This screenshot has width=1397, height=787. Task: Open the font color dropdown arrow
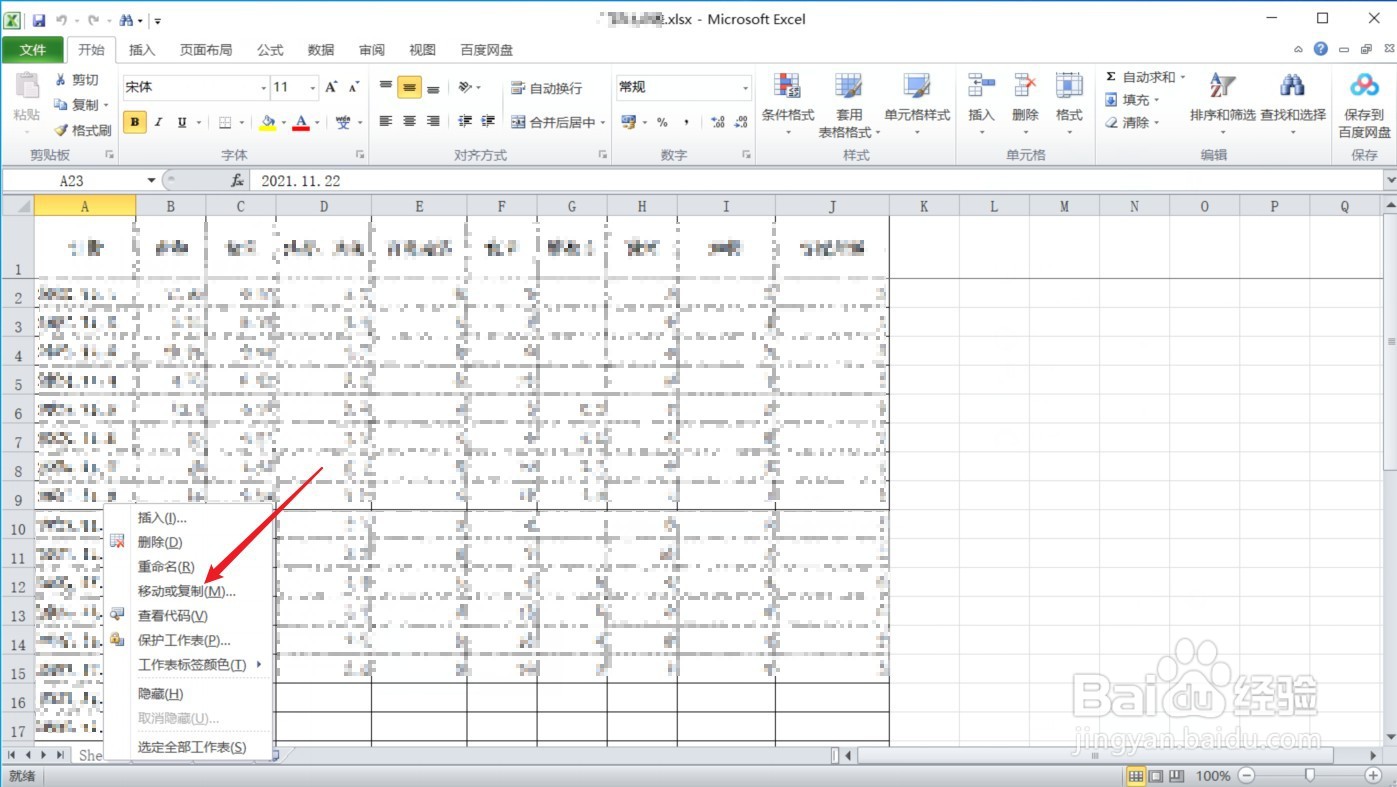coord(317,123)
